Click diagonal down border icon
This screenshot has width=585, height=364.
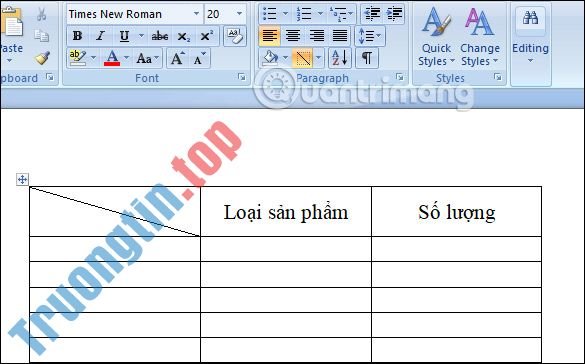tap(303, 58)
